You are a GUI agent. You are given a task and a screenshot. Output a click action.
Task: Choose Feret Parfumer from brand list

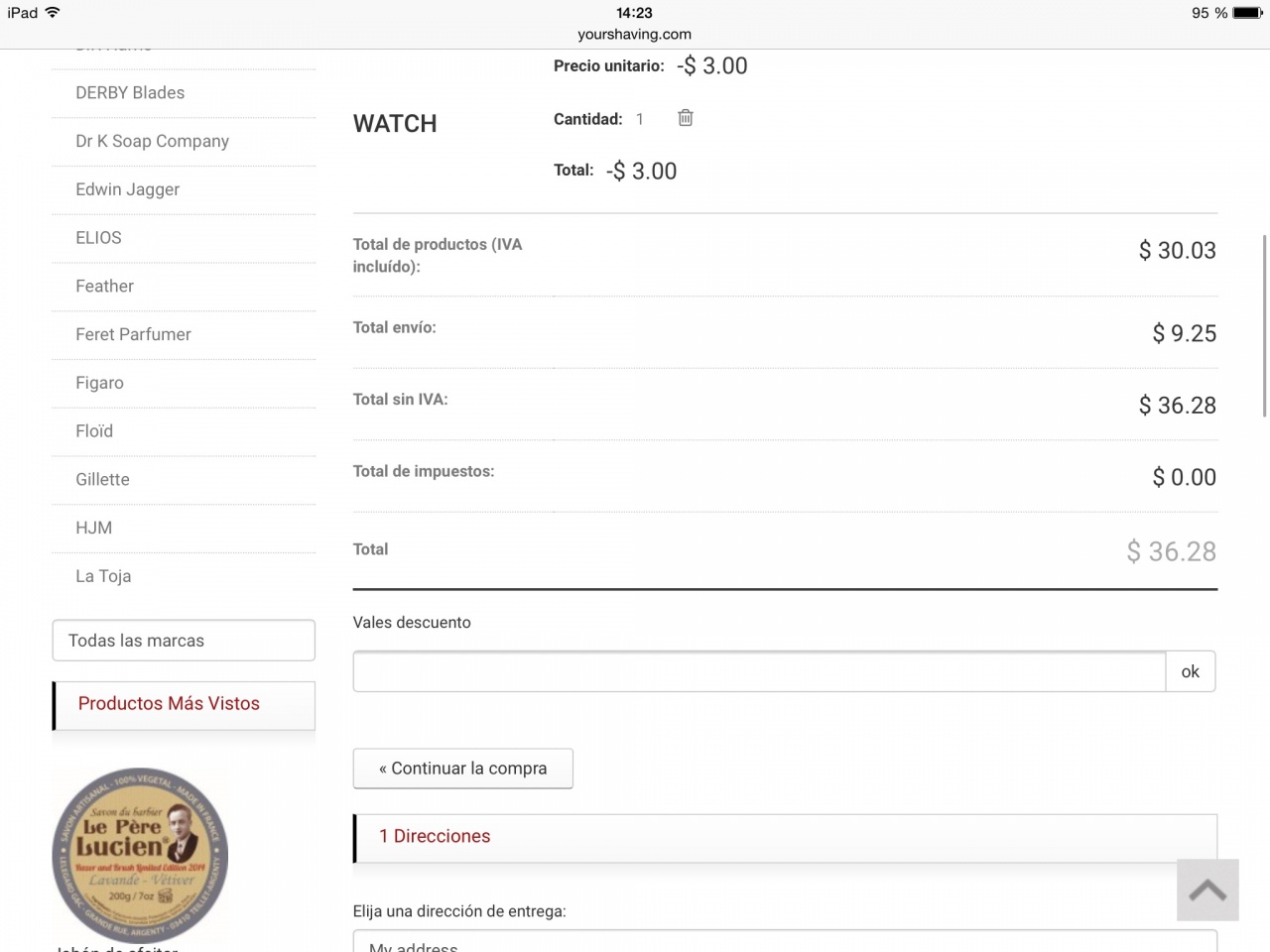133,335
